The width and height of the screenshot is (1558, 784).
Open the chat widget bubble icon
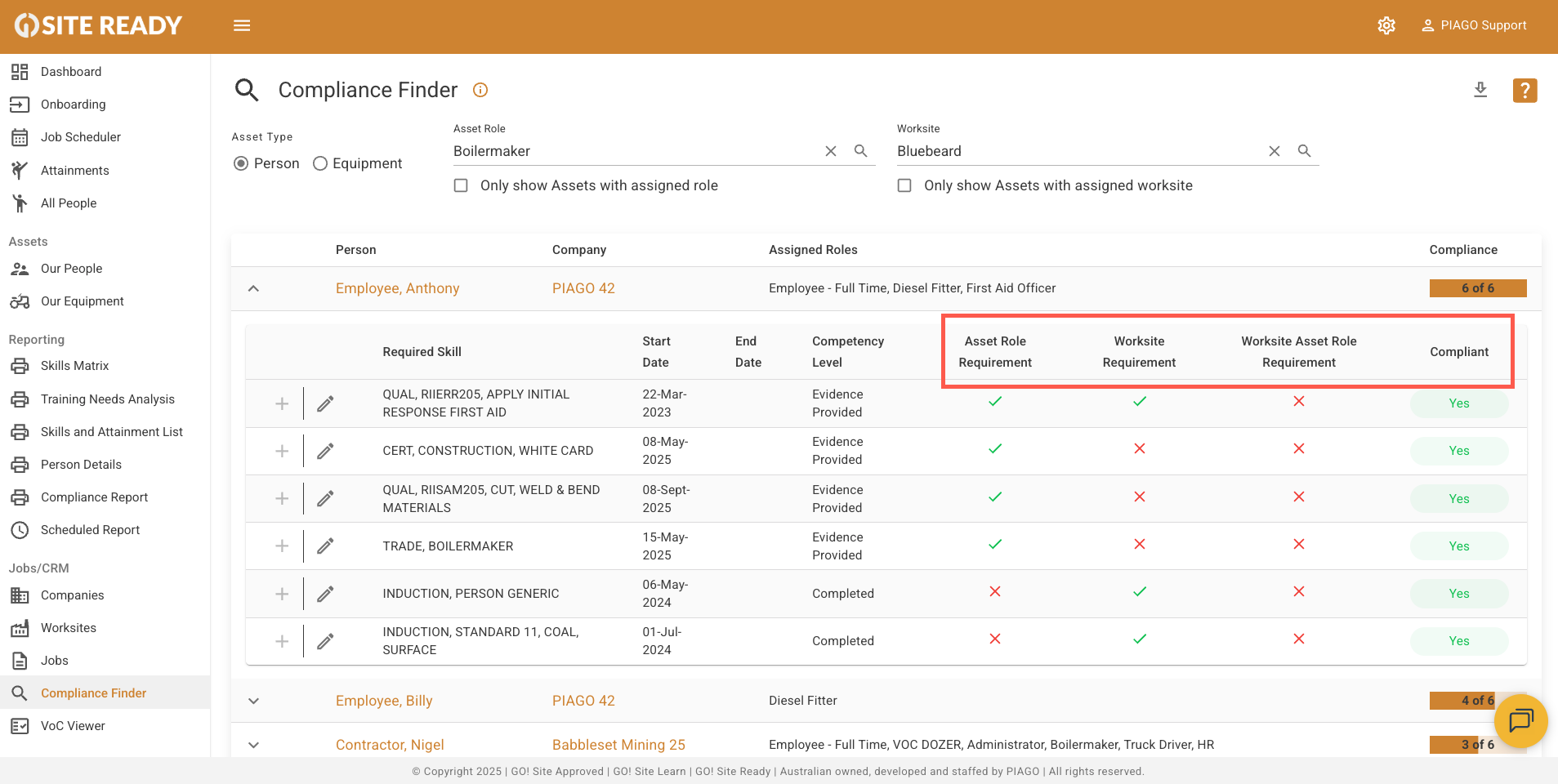point(1520,720)
